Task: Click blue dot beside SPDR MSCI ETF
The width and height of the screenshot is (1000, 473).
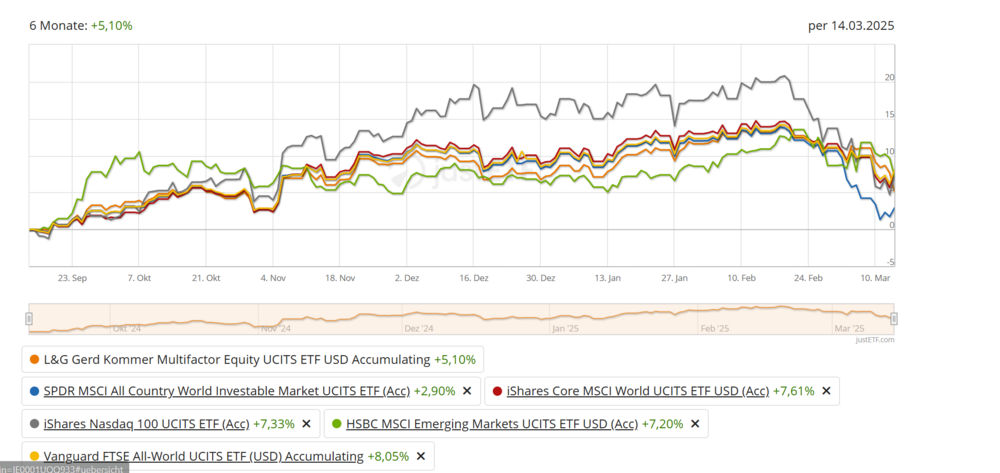Action: (x=35, y=391)
